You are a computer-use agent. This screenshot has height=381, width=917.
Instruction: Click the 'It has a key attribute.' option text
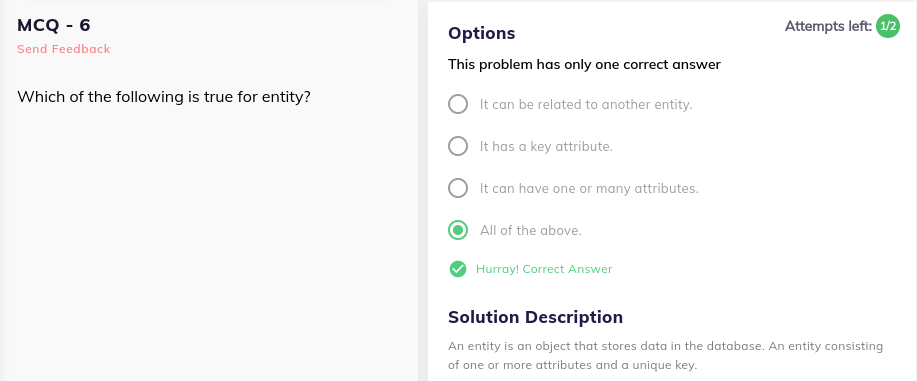546,147
